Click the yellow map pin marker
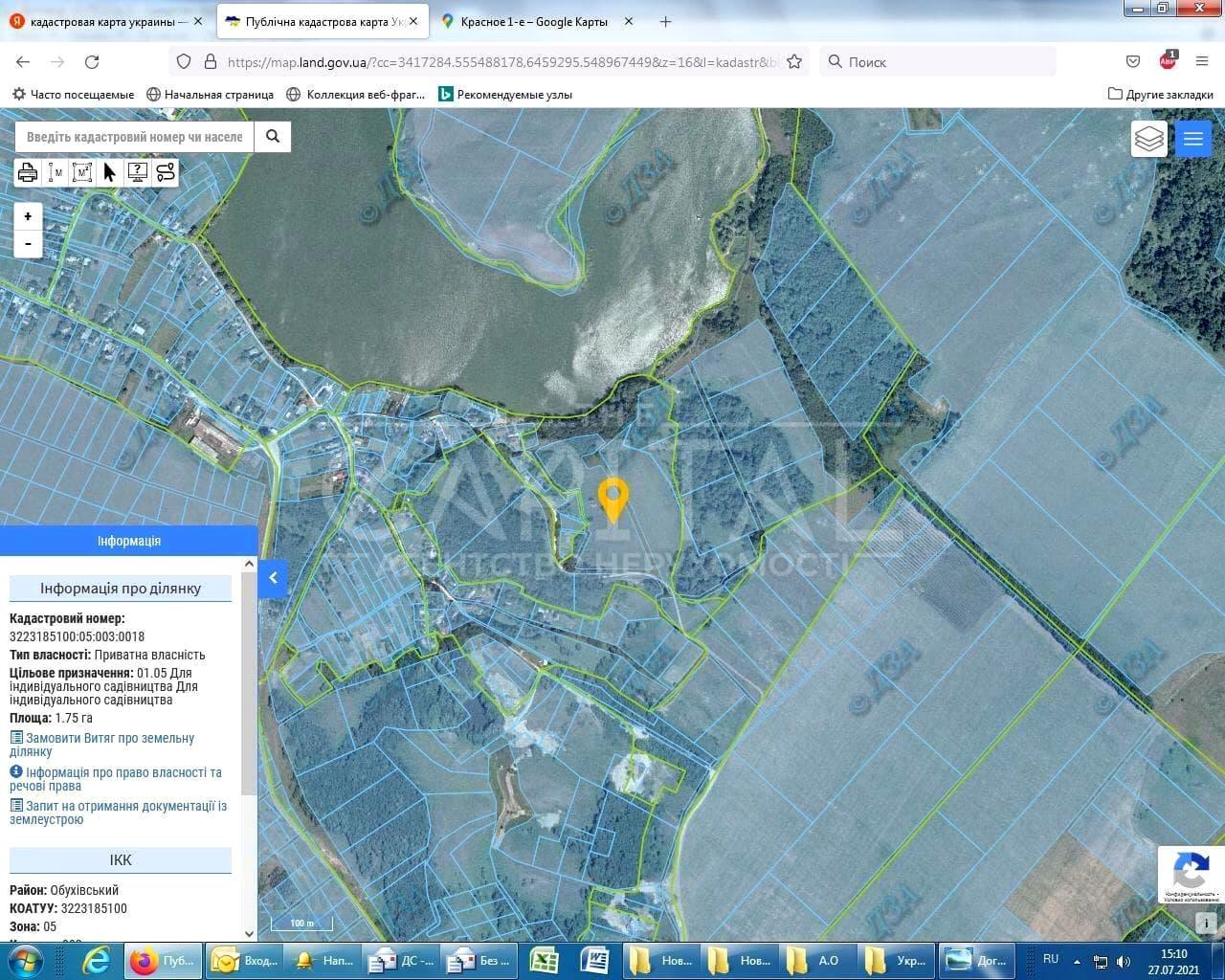 [612, 500]
